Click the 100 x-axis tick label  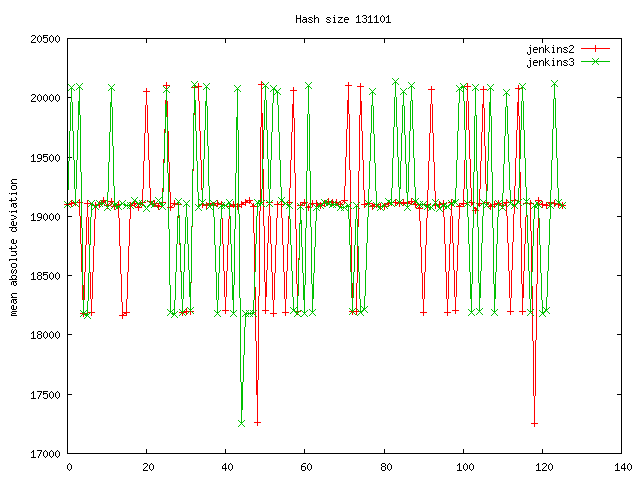coord(465,467)
